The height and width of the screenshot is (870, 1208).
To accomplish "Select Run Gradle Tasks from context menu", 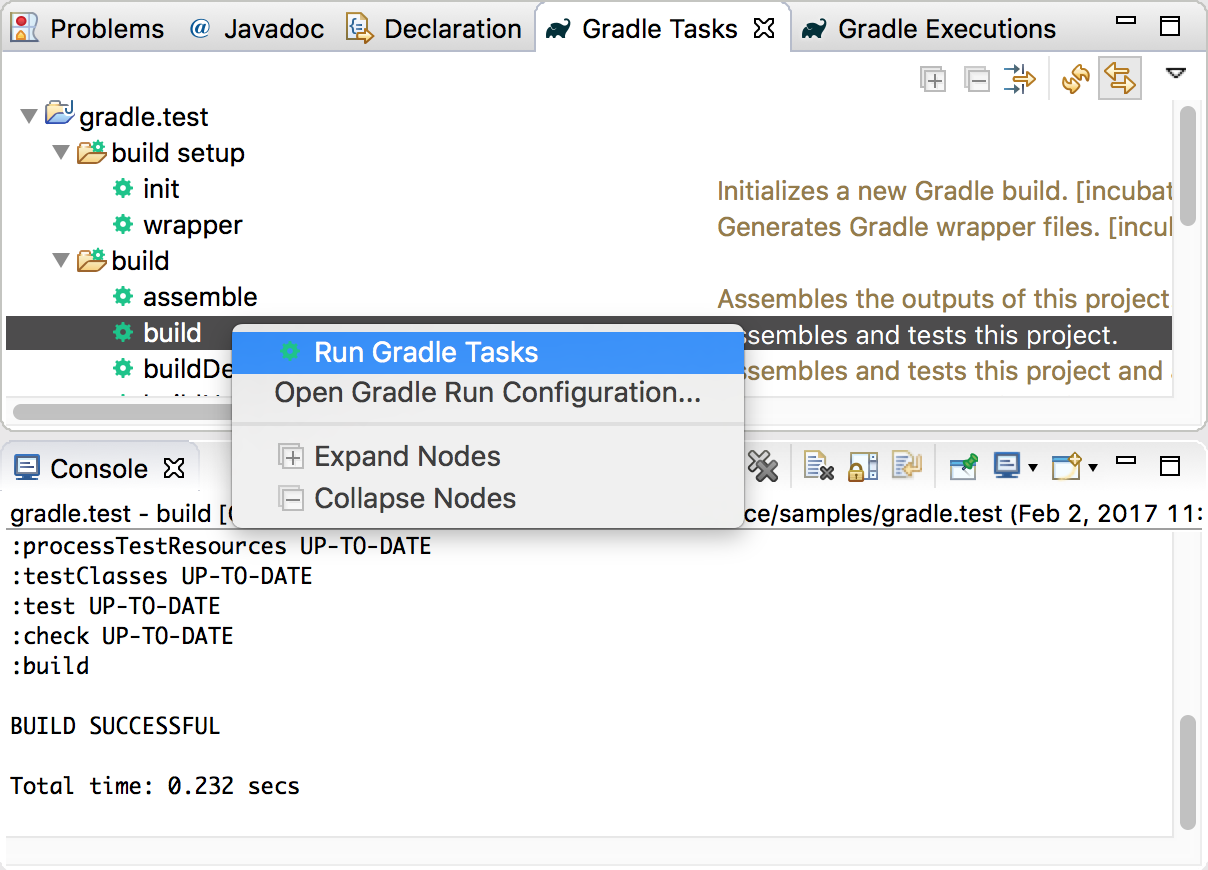I will (426, 352).
